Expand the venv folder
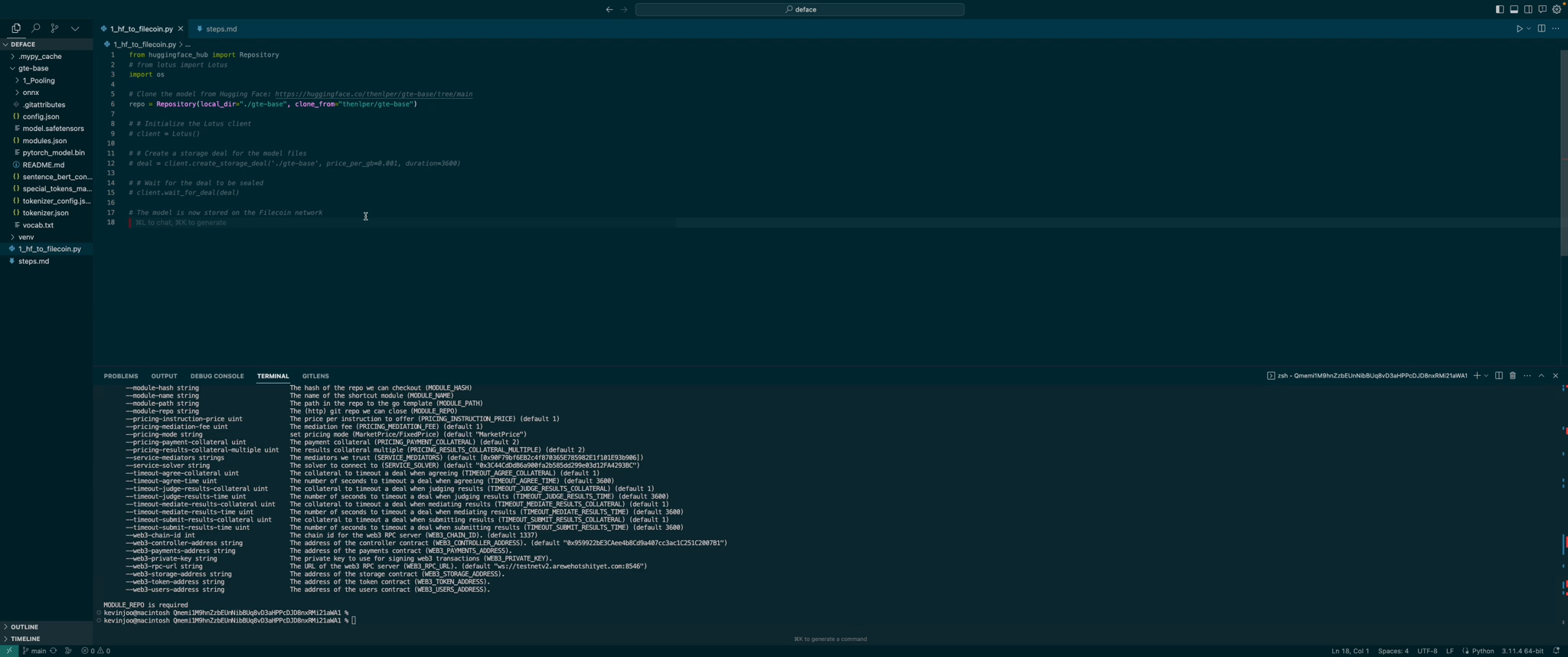This screenshot has width=1568, height=657. point(46,237)
